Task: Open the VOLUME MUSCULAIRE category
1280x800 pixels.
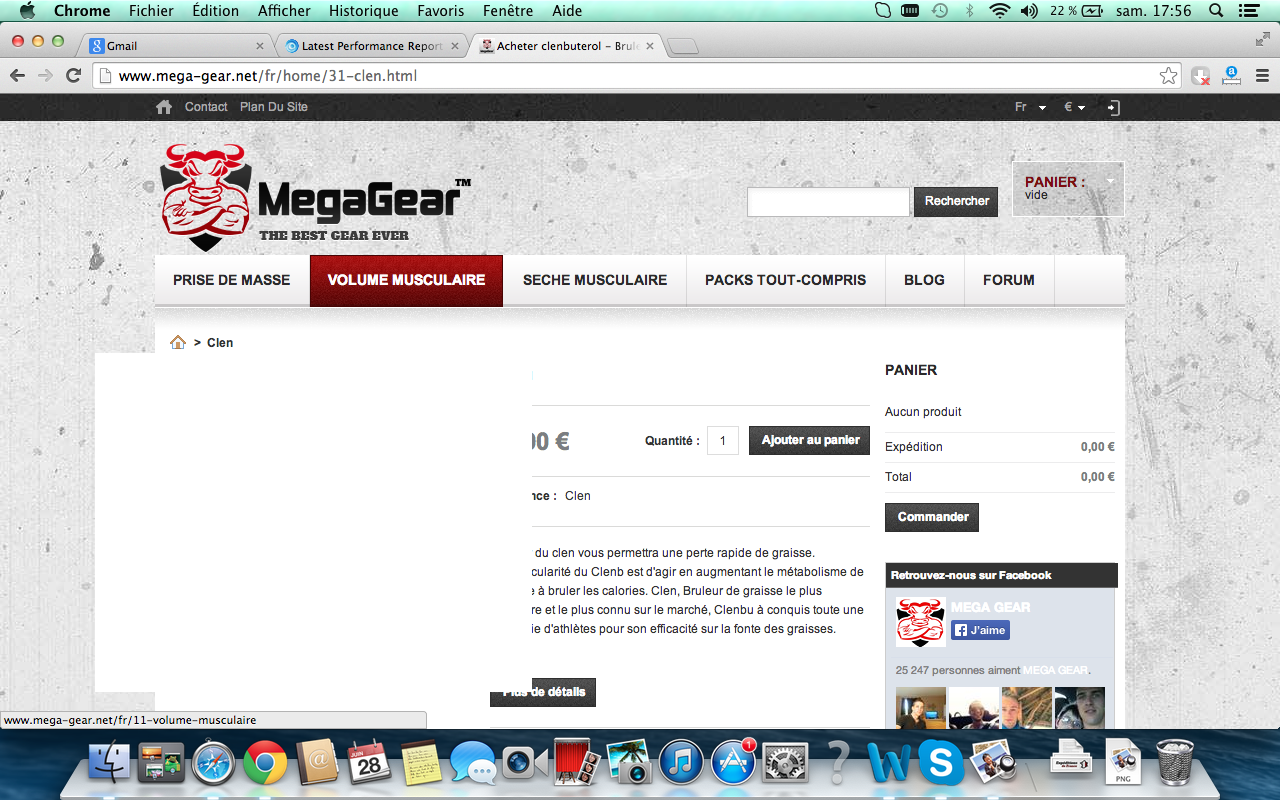Action: point(406,280)
